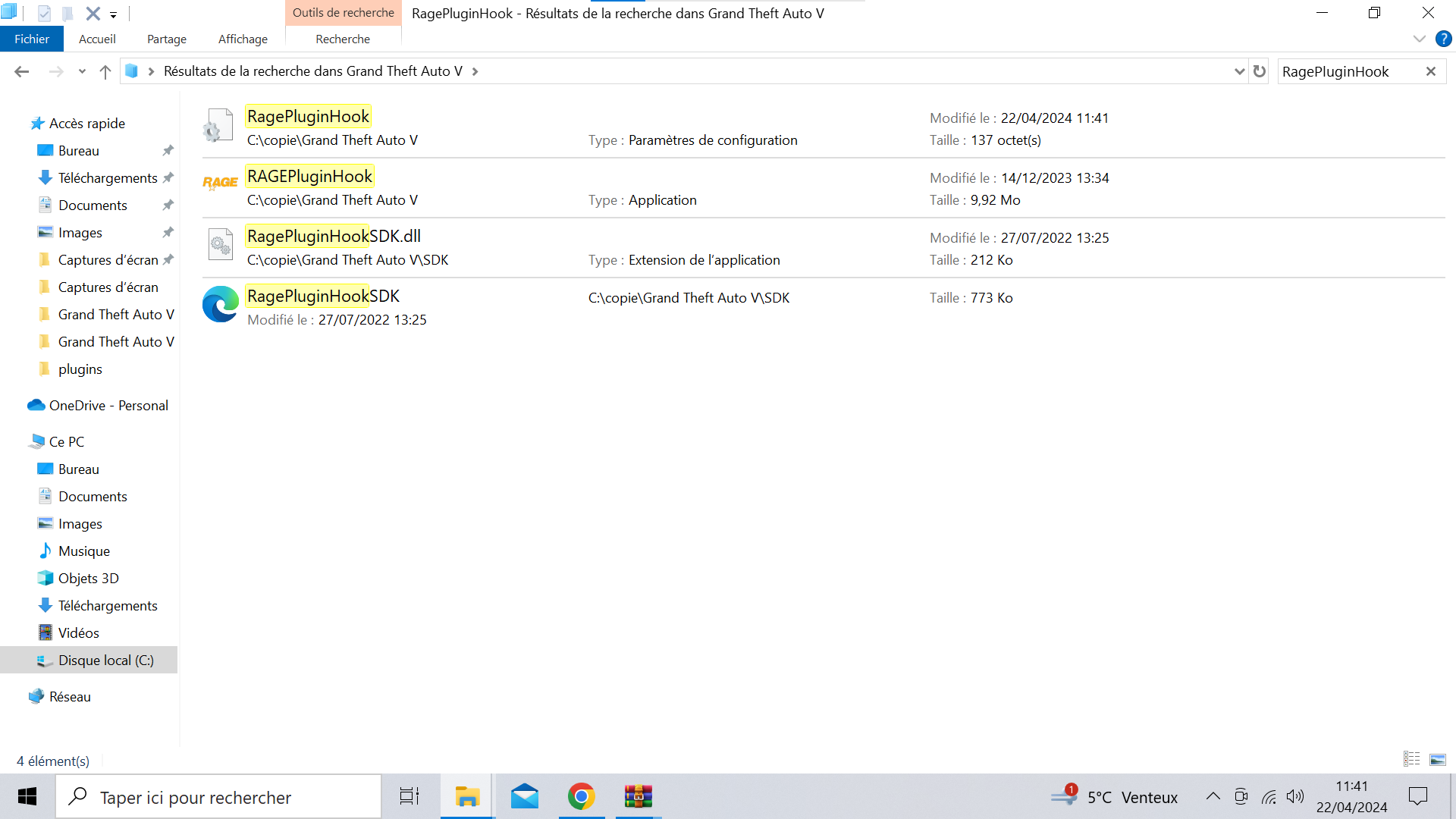The image size is (1456, 819).
Task: Switch to large icons view in status bar
Action: 1438,759
